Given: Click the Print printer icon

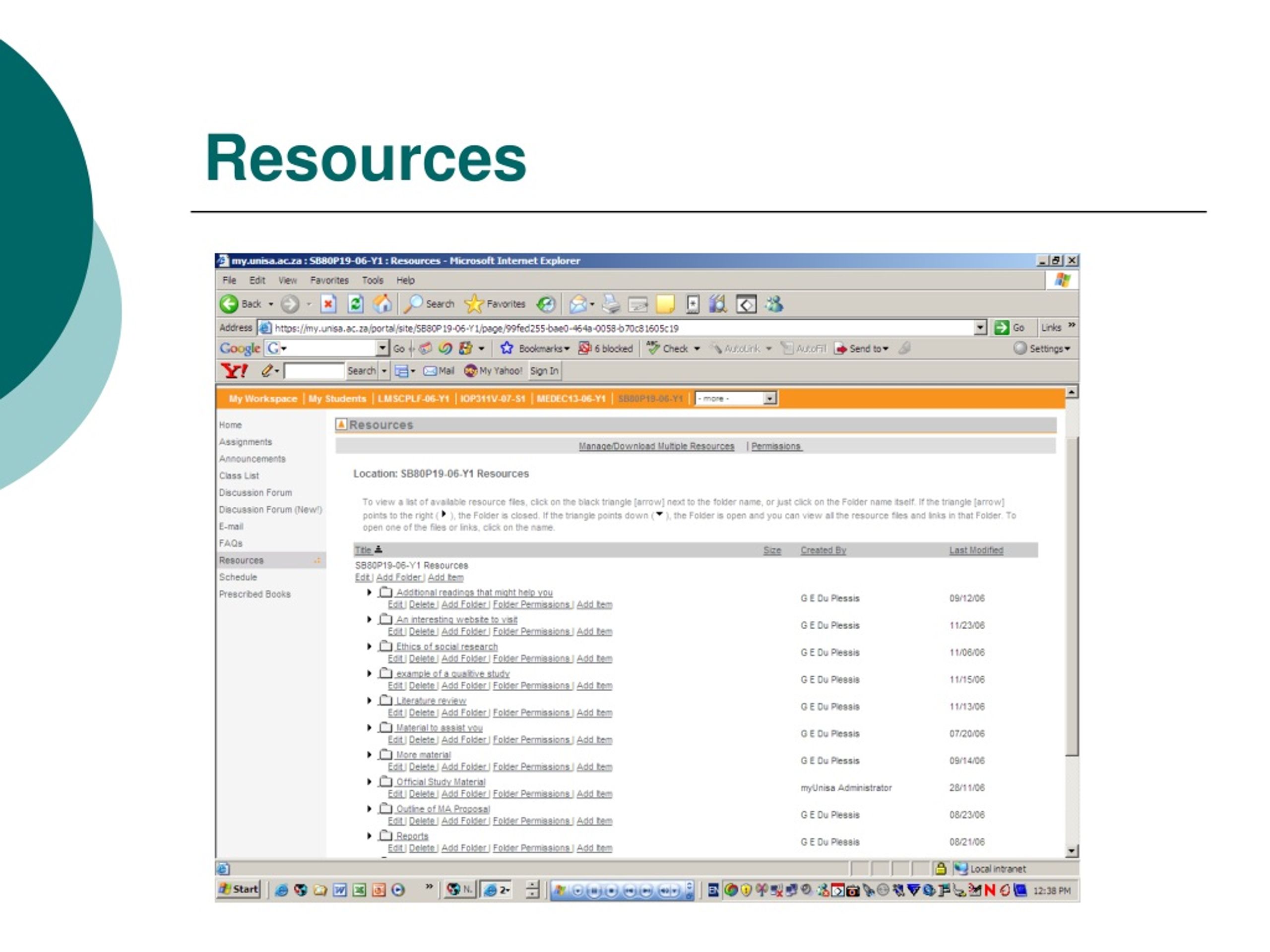Looking at the screenshot, I should [611, 304].
